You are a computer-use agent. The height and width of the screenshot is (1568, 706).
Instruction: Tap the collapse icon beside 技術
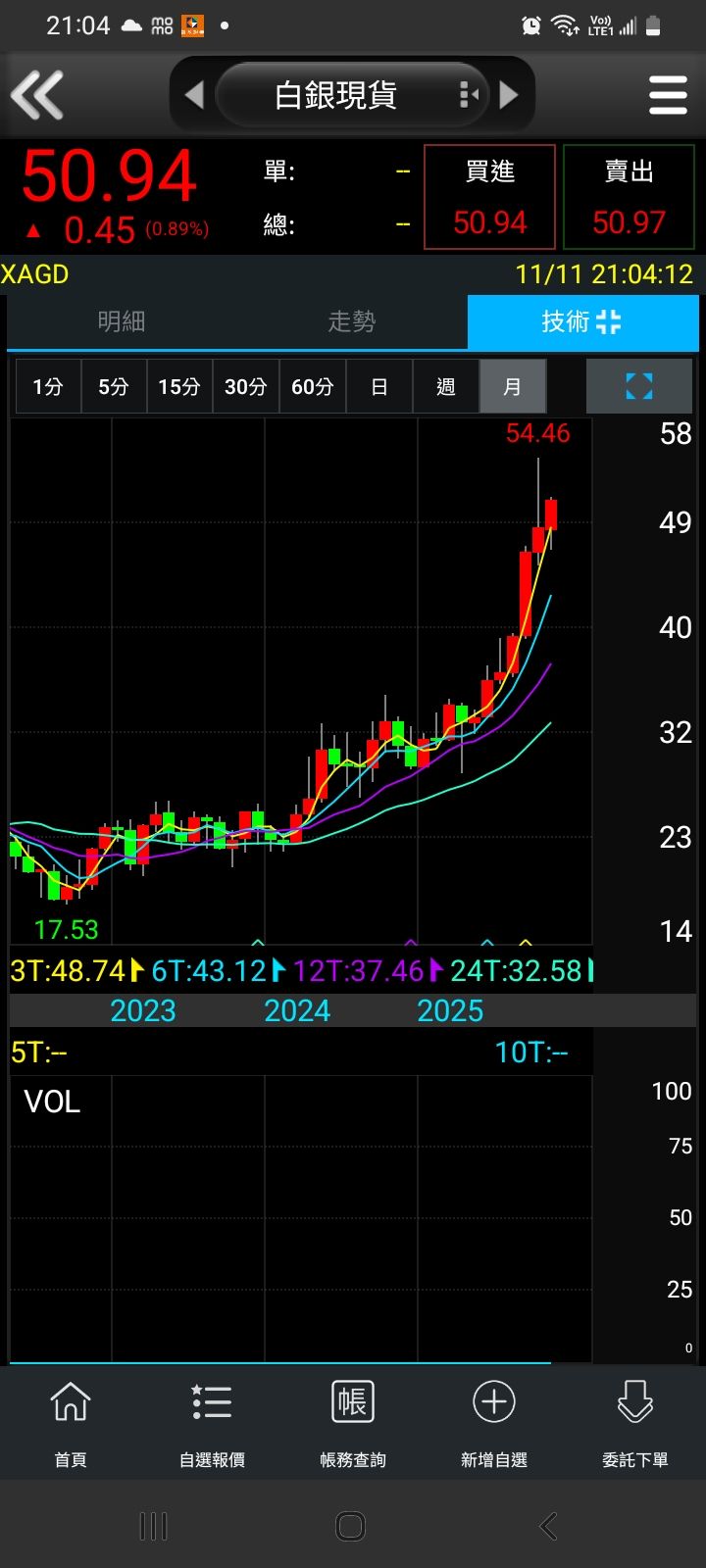(x=609, y=321)
